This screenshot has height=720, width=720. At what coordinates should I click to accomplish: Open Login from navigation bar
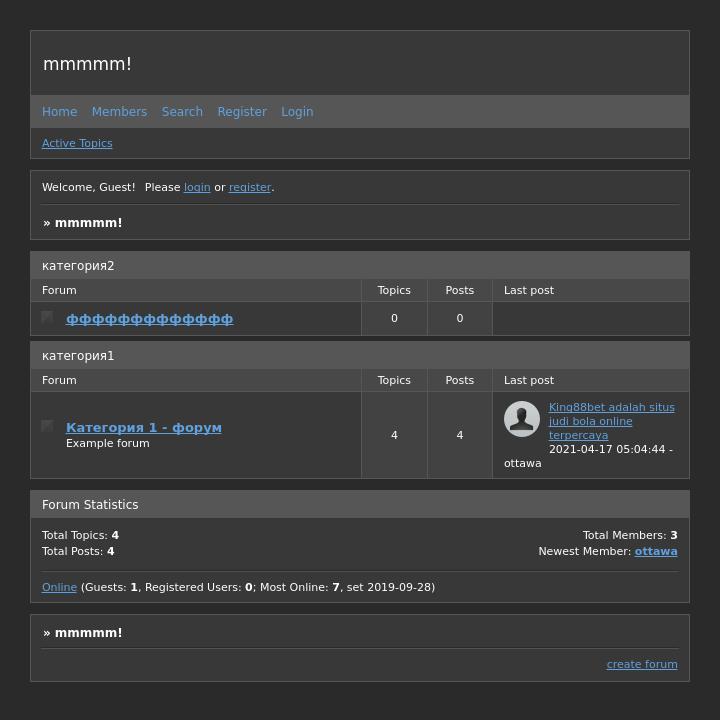click(297, 112)
